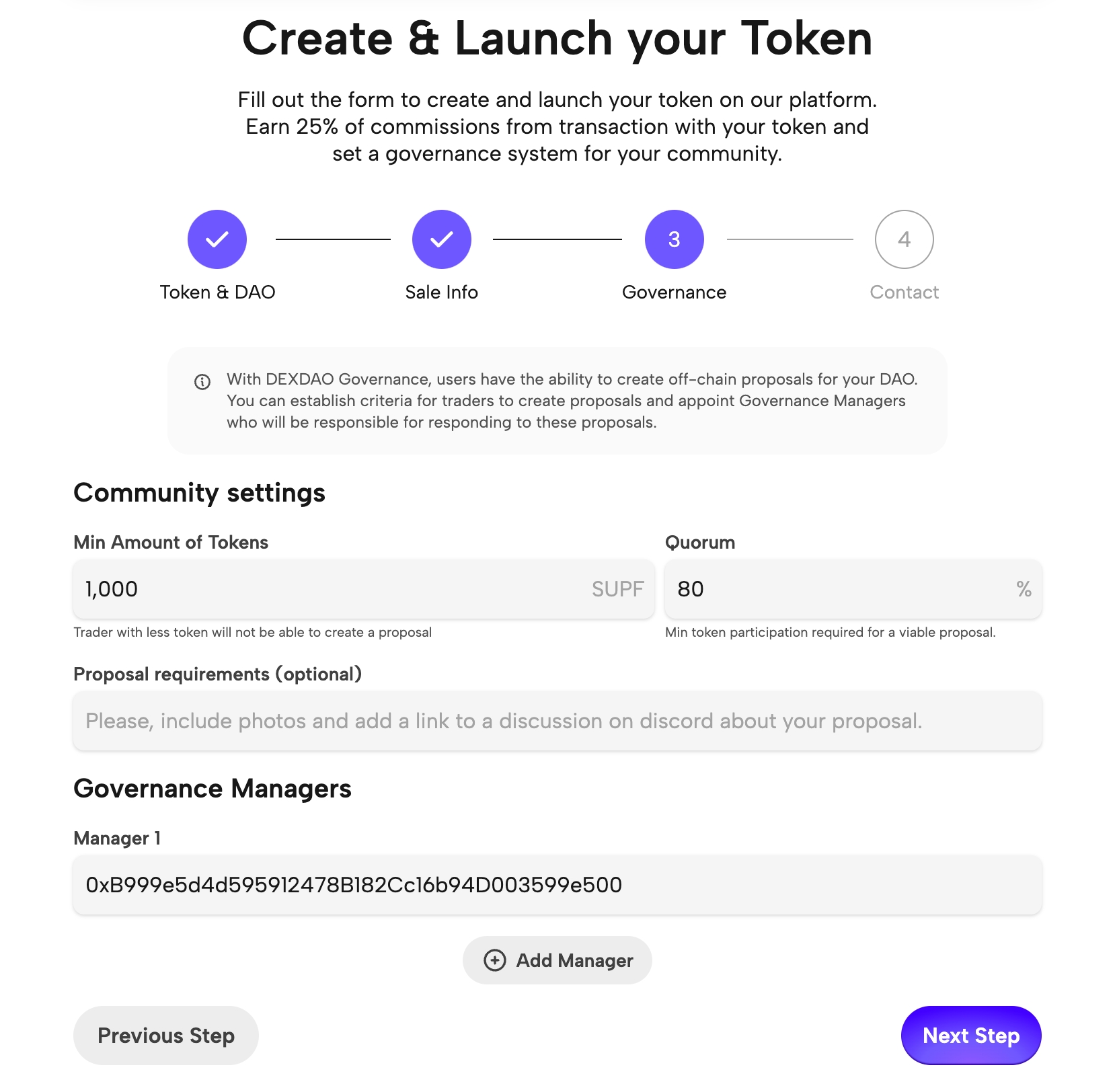This screenshot has height=1092, width=1115.
Task: Select the Governance step label
Action: tap(674, 292)
